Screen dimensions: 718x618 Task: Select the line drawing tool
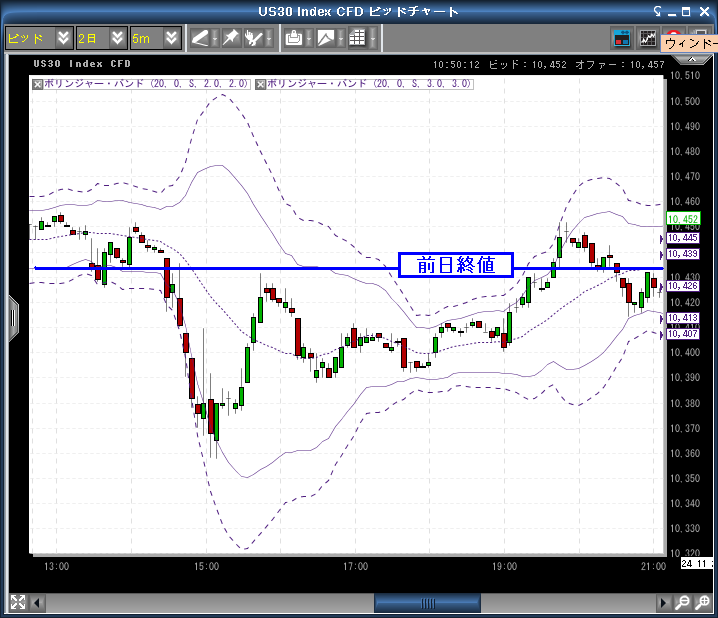(201, 38)
